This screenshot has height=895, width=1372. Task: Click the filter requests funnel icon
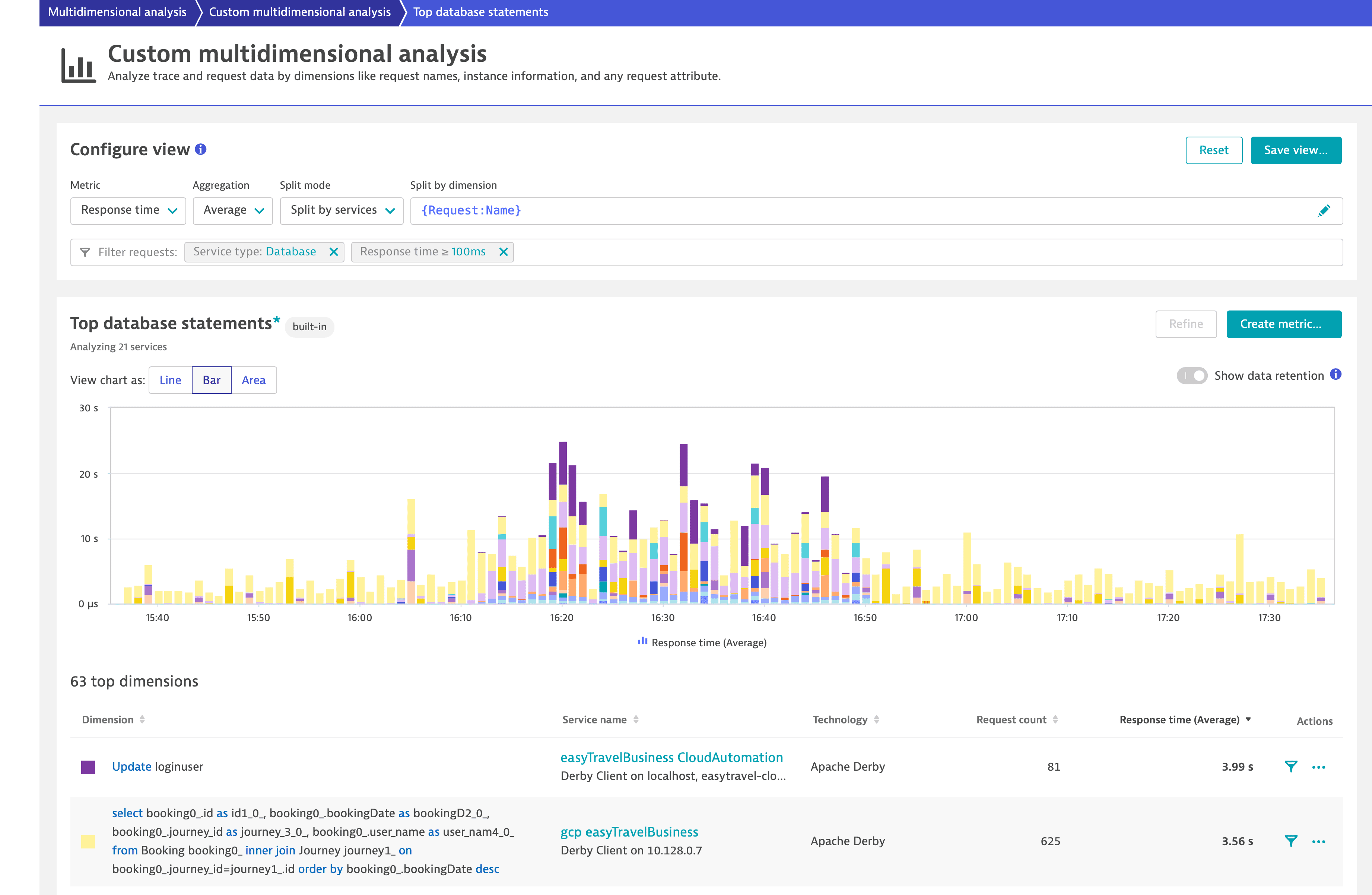point(85,252)
